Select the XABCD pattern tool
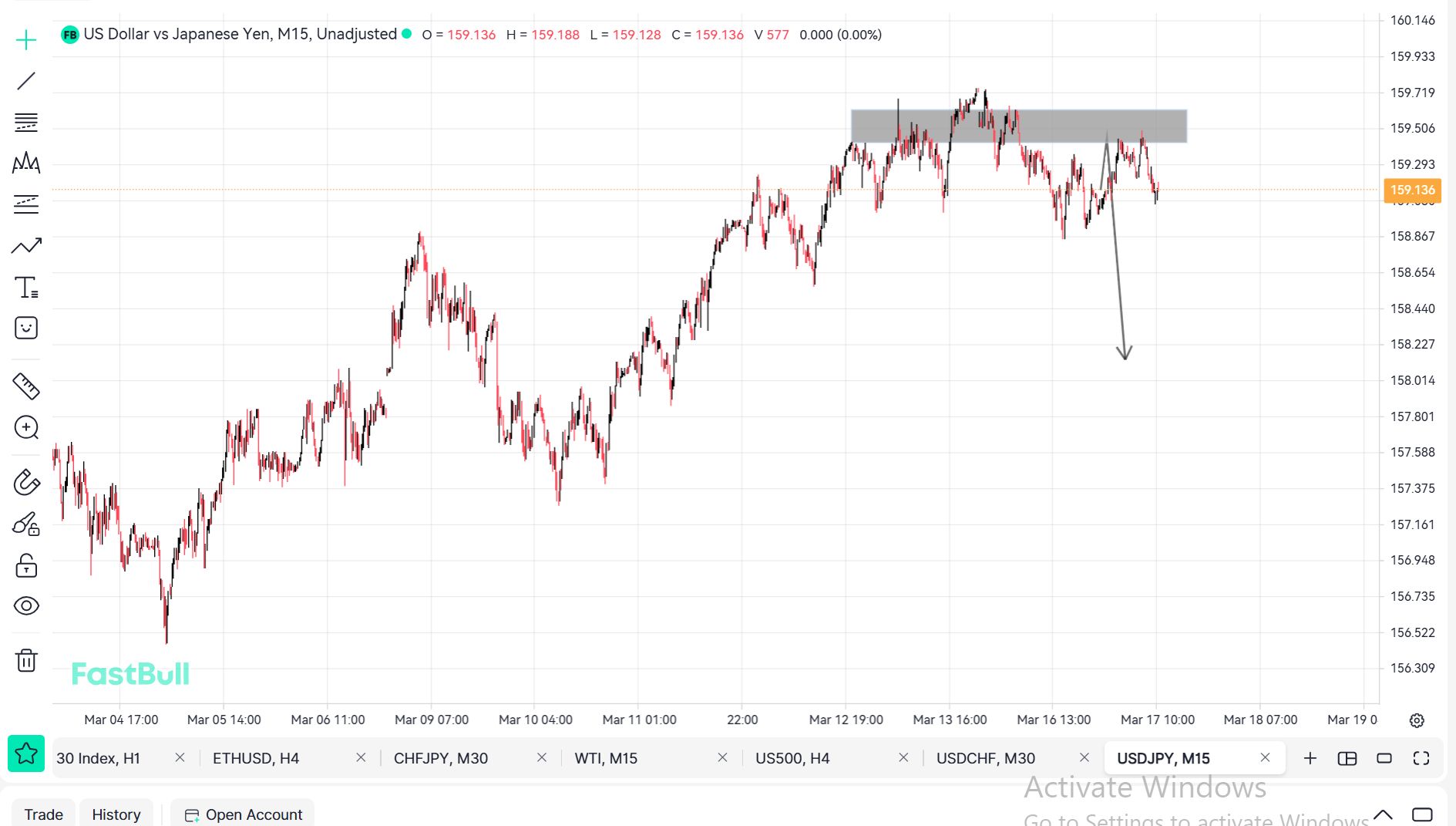 [26, 163]
